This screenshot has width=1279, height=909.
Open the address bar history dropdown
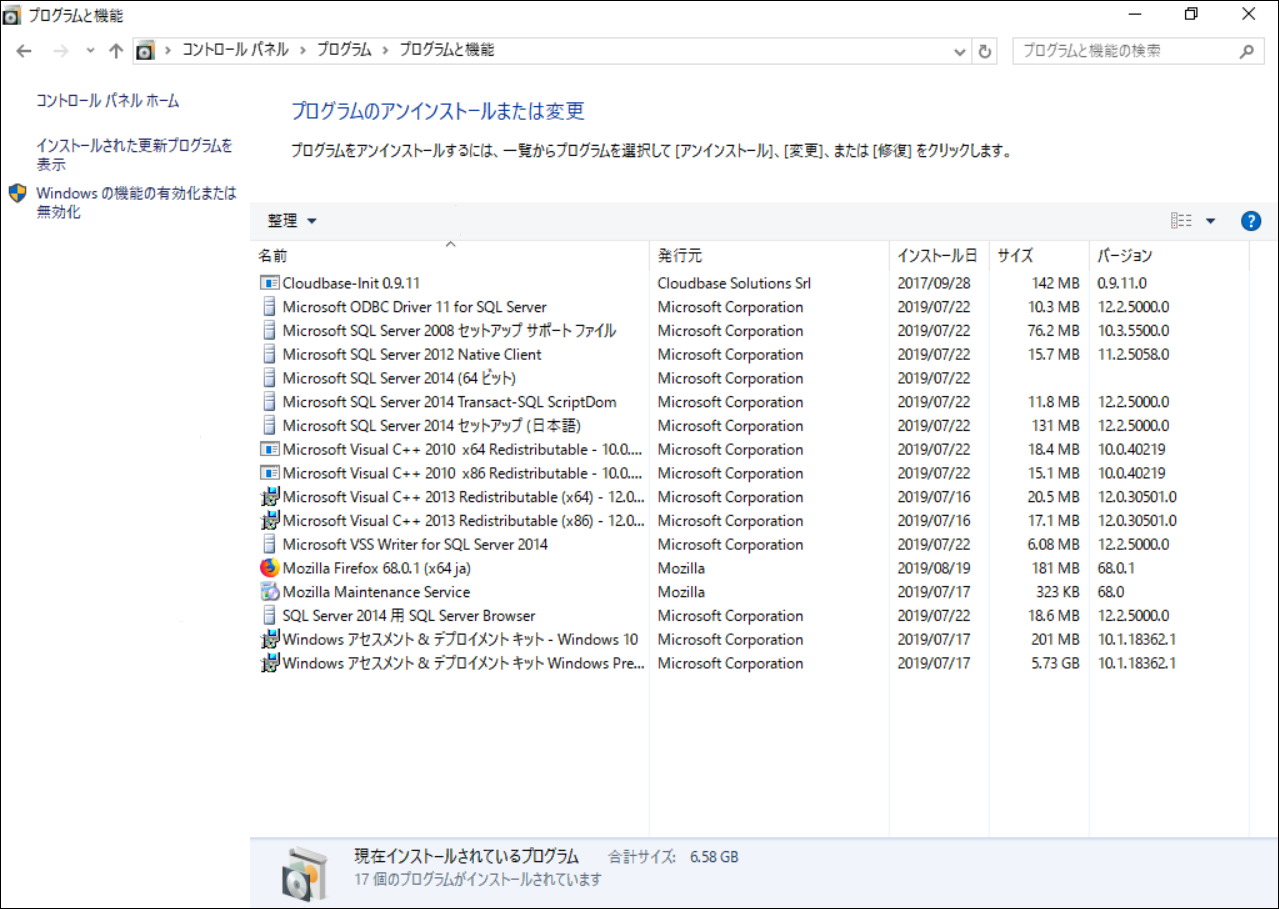[960, 51]
